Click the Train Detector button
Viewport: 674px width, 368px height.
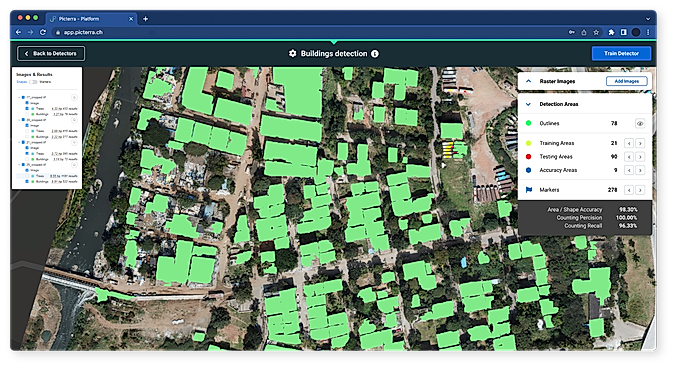(x=621, y=53)
